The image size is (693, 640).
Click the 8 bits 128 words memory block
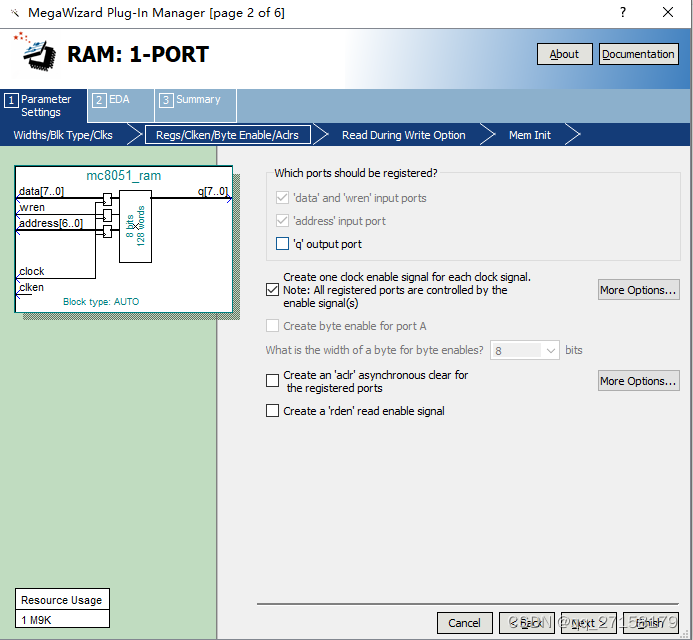135,226
